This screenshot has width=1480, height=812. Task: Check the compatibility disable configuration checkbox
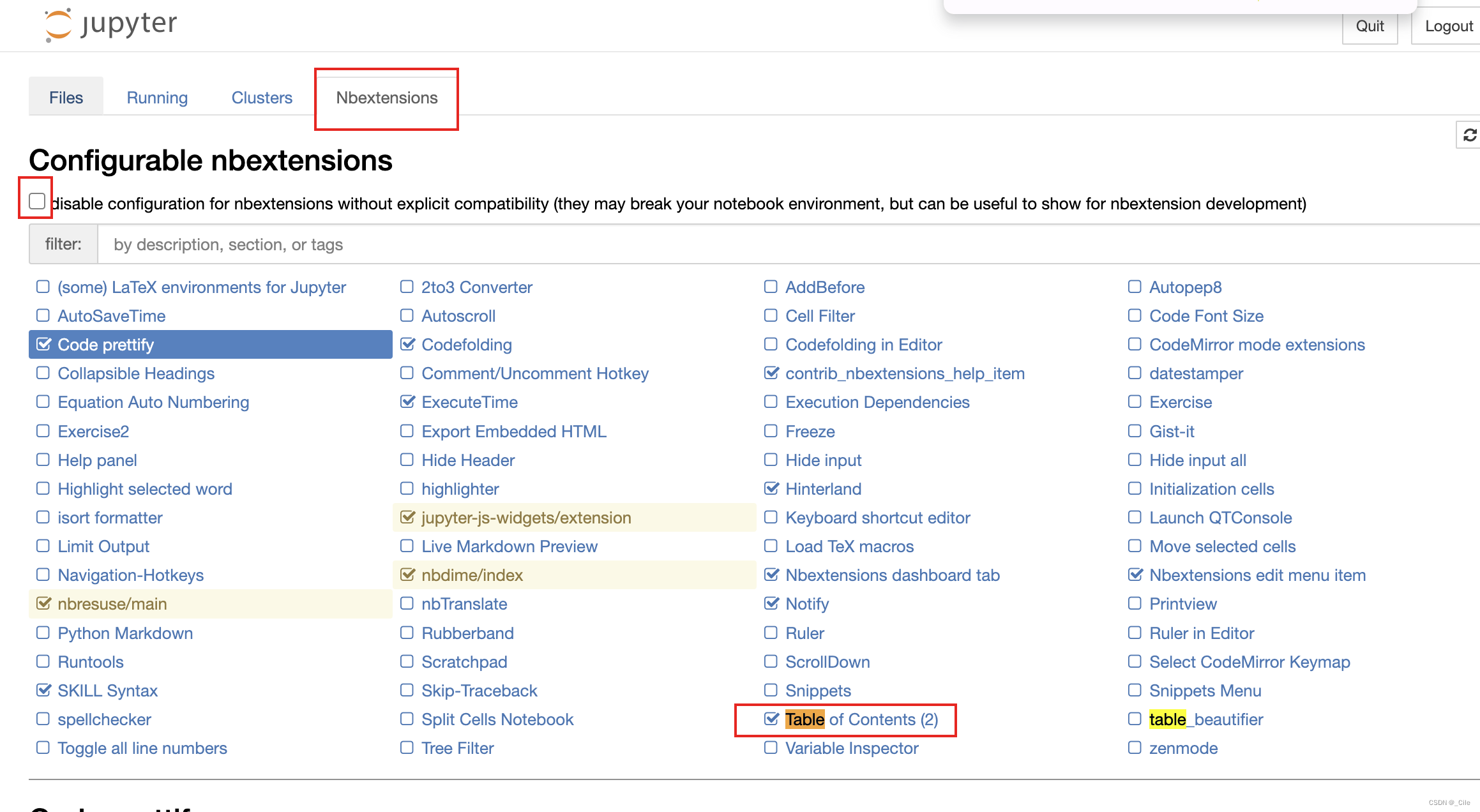pyautogui.click(x=36, y=201)
